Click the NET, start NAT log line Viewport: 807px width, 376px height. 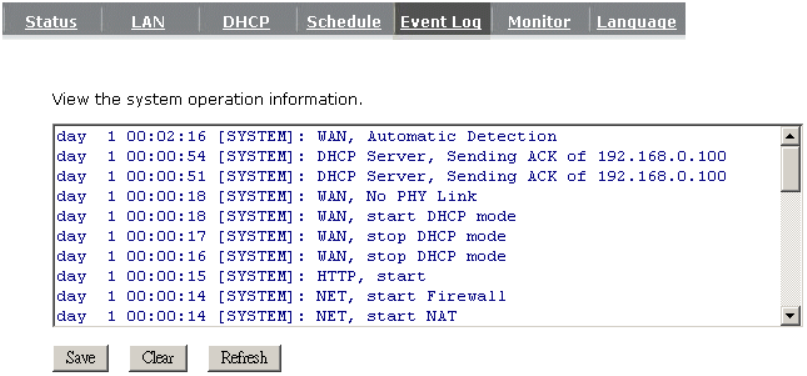point(256,316)
